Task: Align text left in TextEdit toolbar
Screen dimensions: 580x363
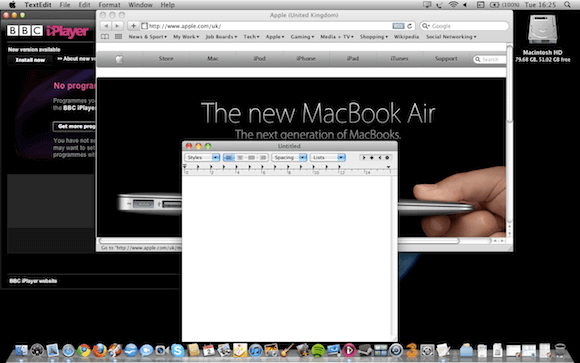Action: click(x=229, y=158)
